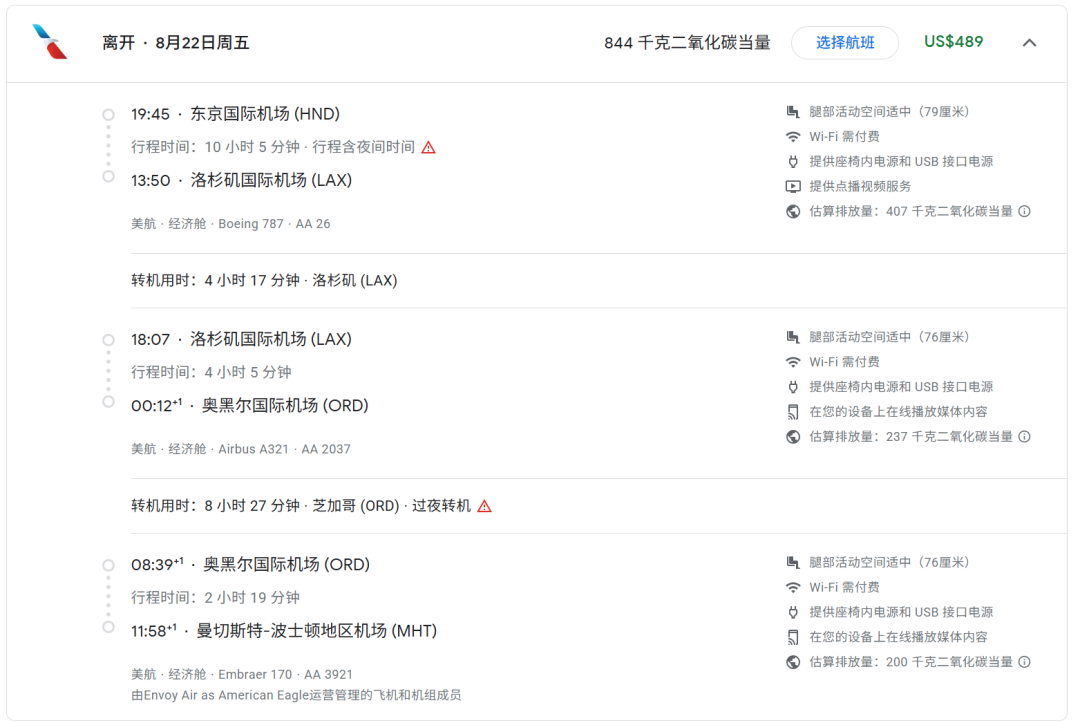
Task: Click the overnight layover warning icon at ORD
Action: tap(484, 506)
